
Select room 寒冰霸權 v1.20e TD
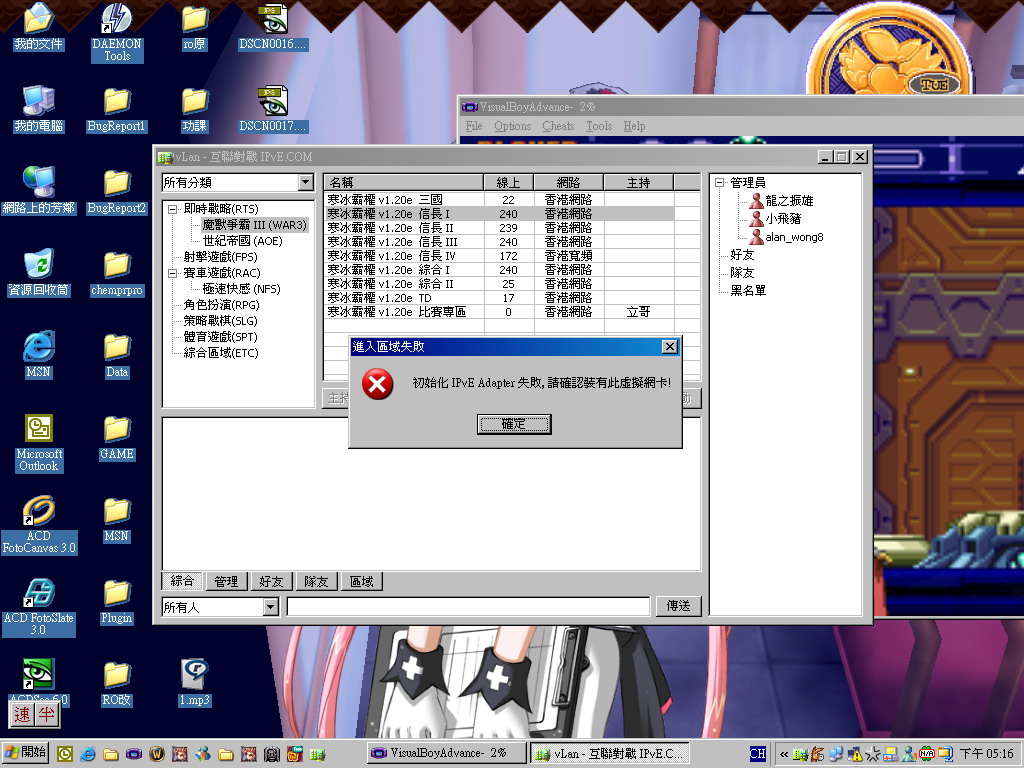pyautogui.click(x=500, y=298)
